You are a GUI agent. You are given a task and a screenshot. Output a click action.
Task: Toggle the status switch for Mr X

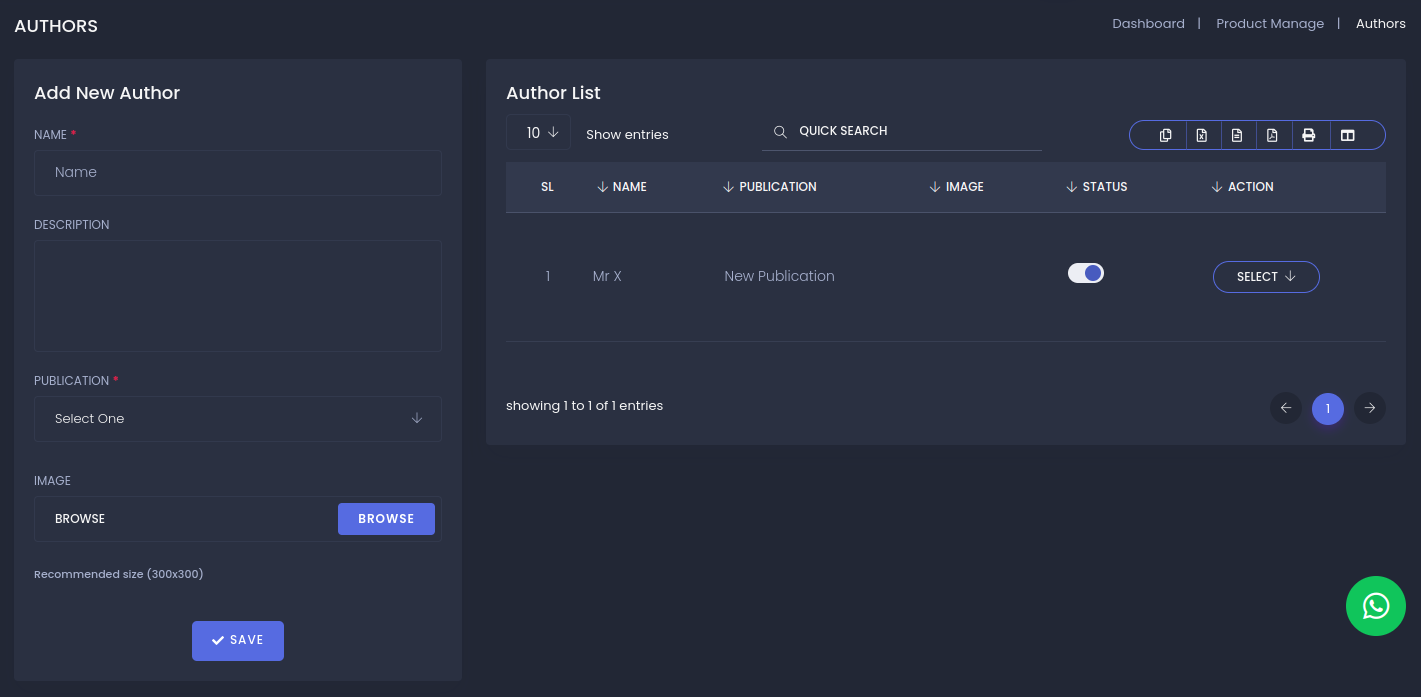[1086, 273]
